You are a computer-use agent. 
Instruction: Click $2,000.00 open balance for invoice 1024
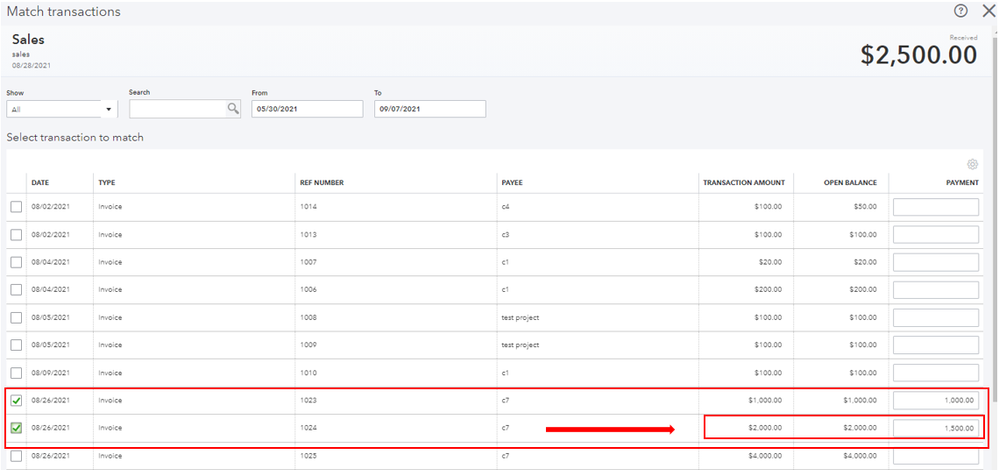pyautogui.click(x=860, y=428)
